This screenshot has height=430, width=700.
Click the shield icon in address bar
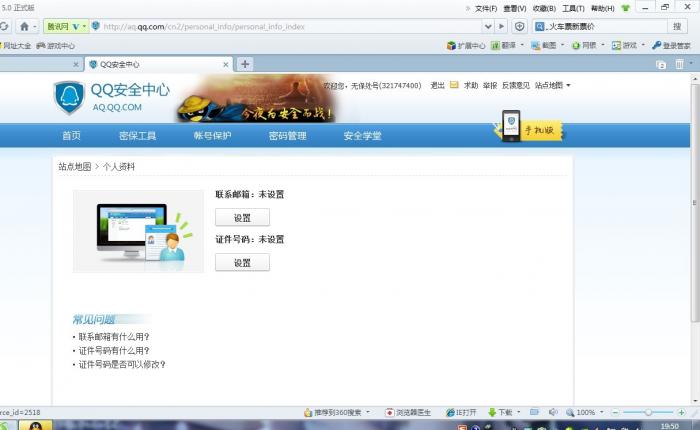[x=96, y=26]
